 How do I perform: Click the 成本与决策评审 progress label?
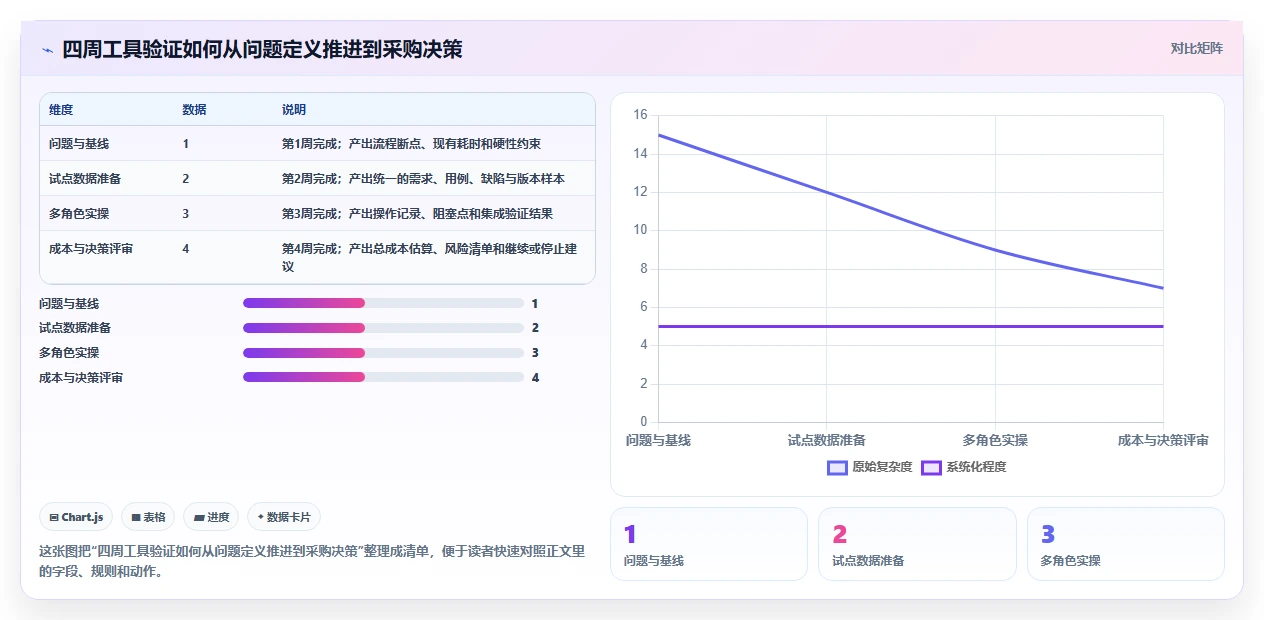[81, 377]
